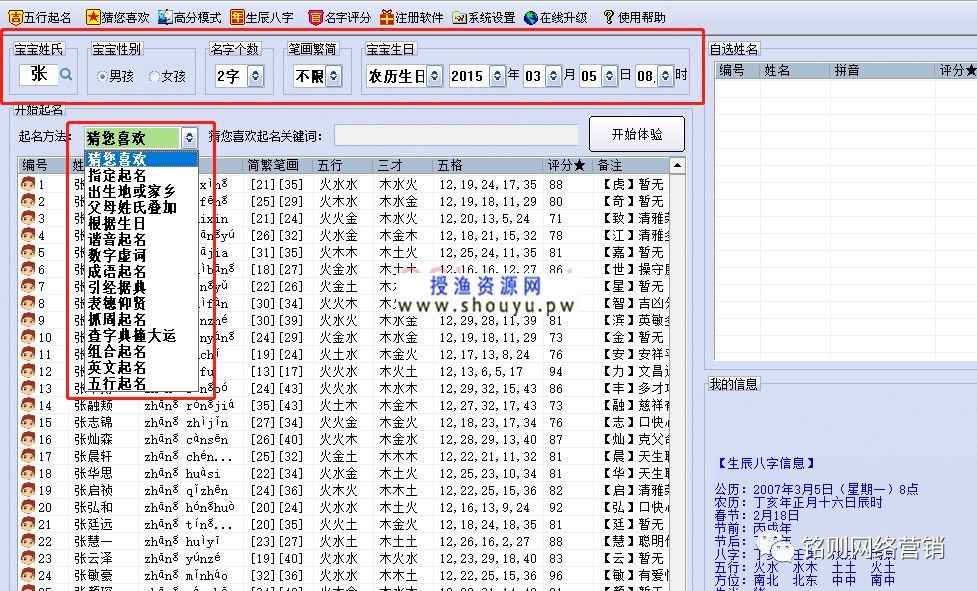This screenshot has height=591, width=977.
Task: Choose 组合起名 in the method list
Action: [x=141, y=351]
